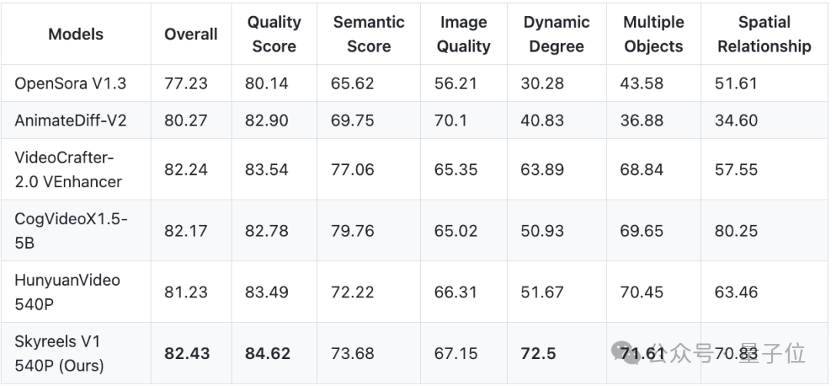Screen dimensions: 832x386
Task: Click the bold 82.43 overall score
Action: [187, 354]
